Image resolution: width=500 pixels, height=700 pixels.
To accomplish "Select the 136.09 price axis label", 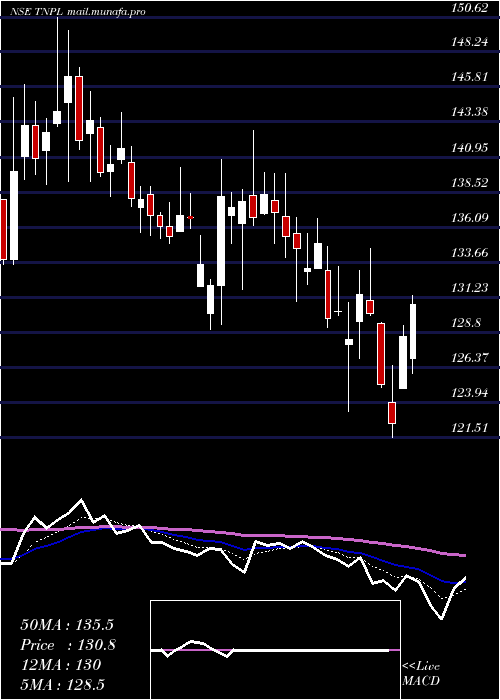I will [469, 218].
